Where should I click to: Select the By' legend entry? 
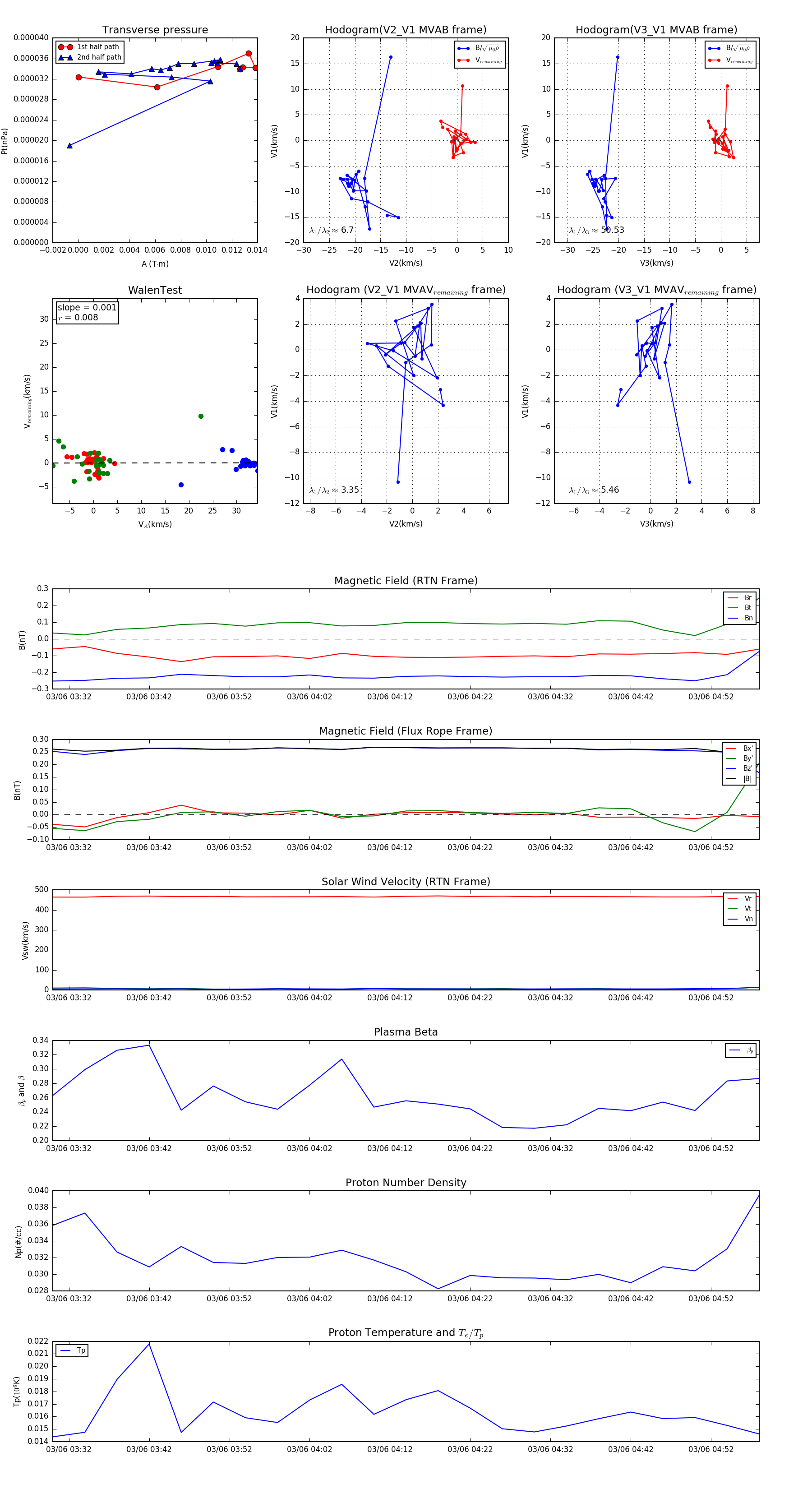[x=739, y=758]
